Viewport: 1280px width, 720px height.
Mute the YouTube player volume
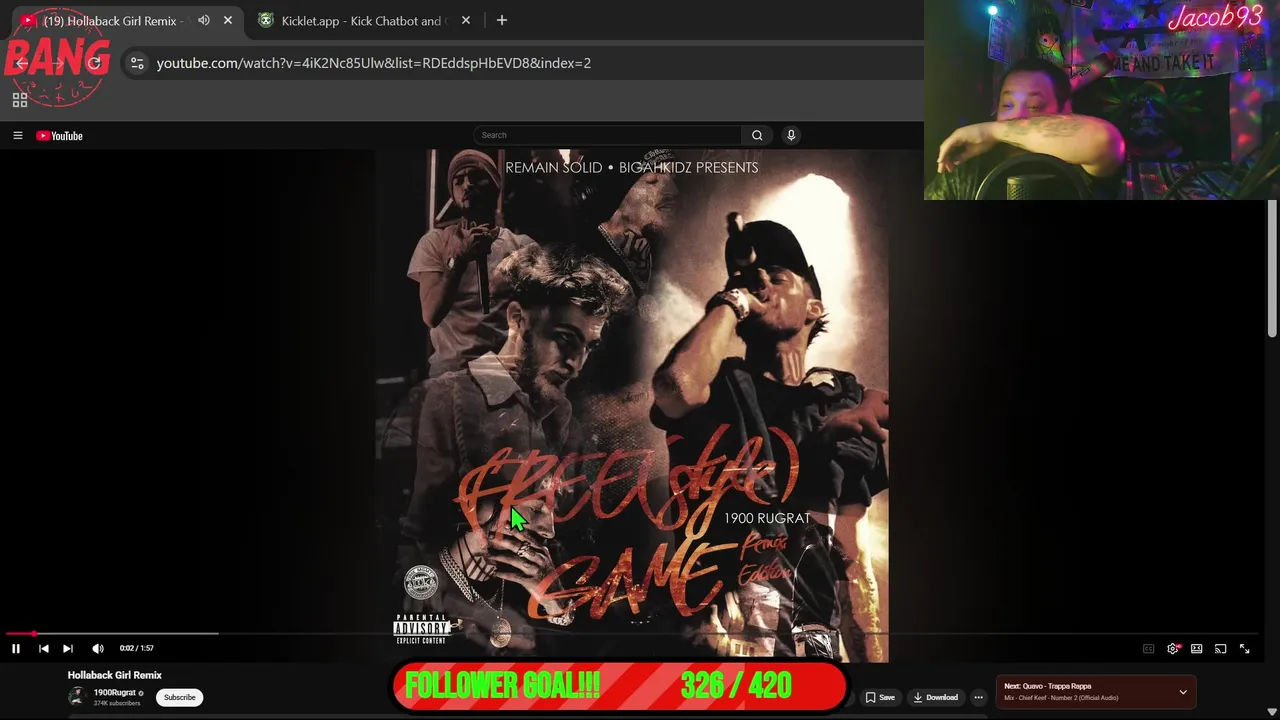(98, 648)
